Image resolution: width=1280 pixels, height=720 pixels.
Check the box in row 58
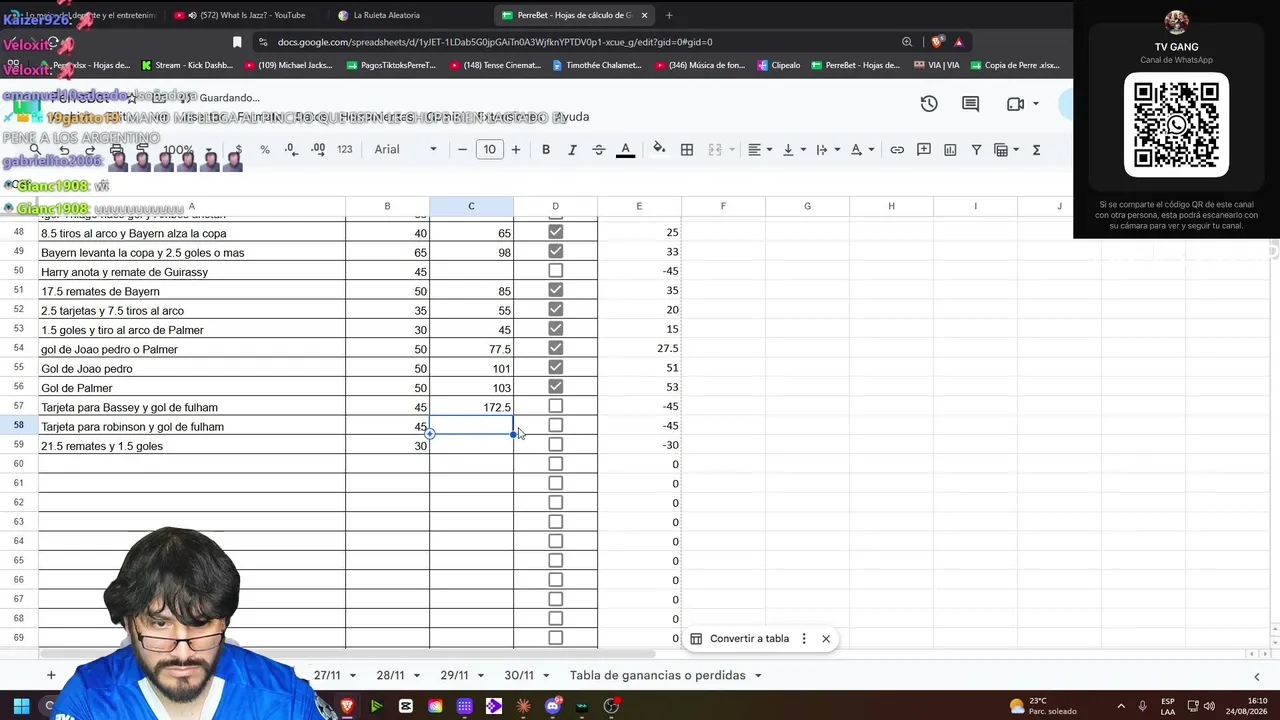click(556, 426)
